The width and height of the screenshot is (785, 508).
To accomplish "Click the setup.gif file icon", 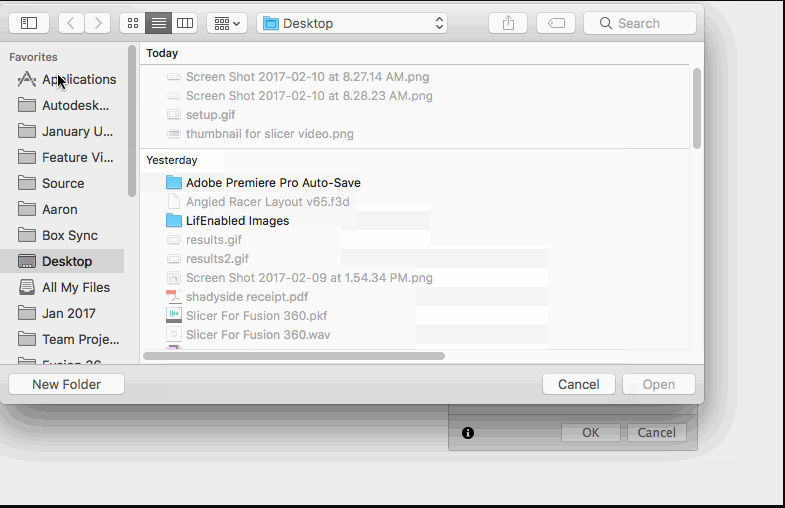I will (174, 115).
